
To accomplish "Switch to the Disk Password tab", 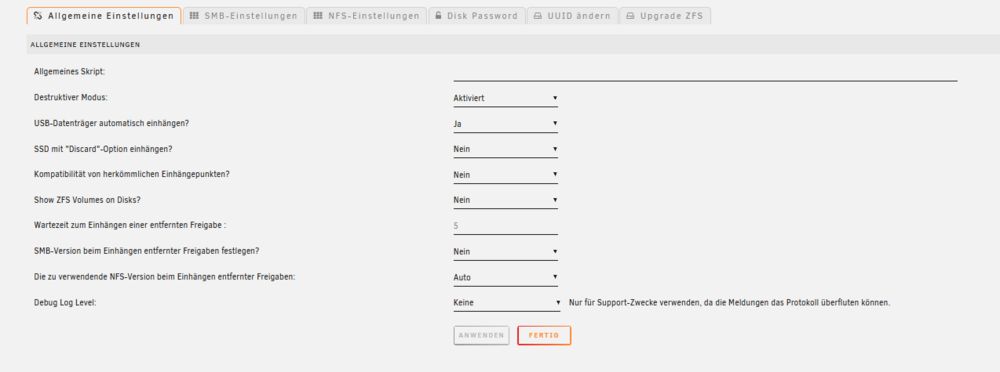I will (476, 16).
